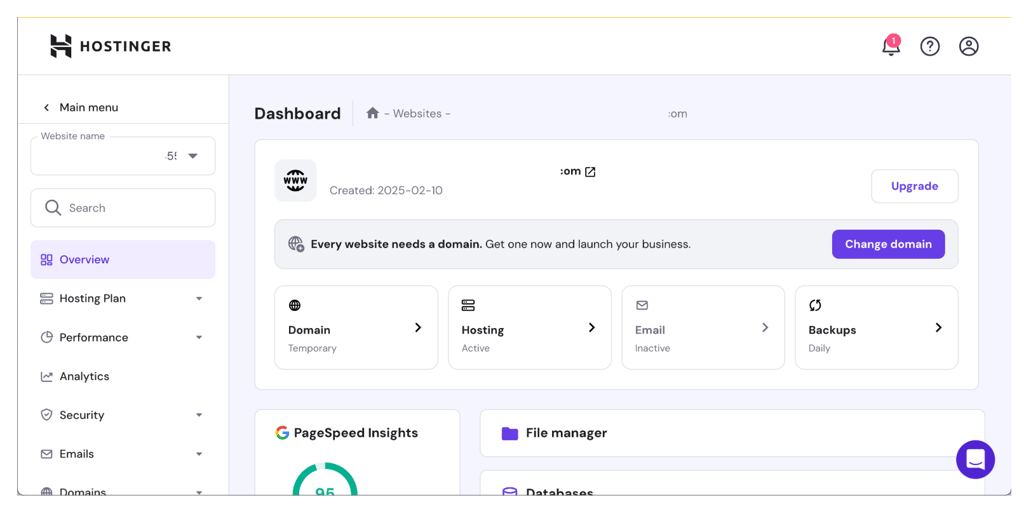Select Analytics in the sidebar
This screenshot has height=512, width=1024.
(x=123, y=376)
